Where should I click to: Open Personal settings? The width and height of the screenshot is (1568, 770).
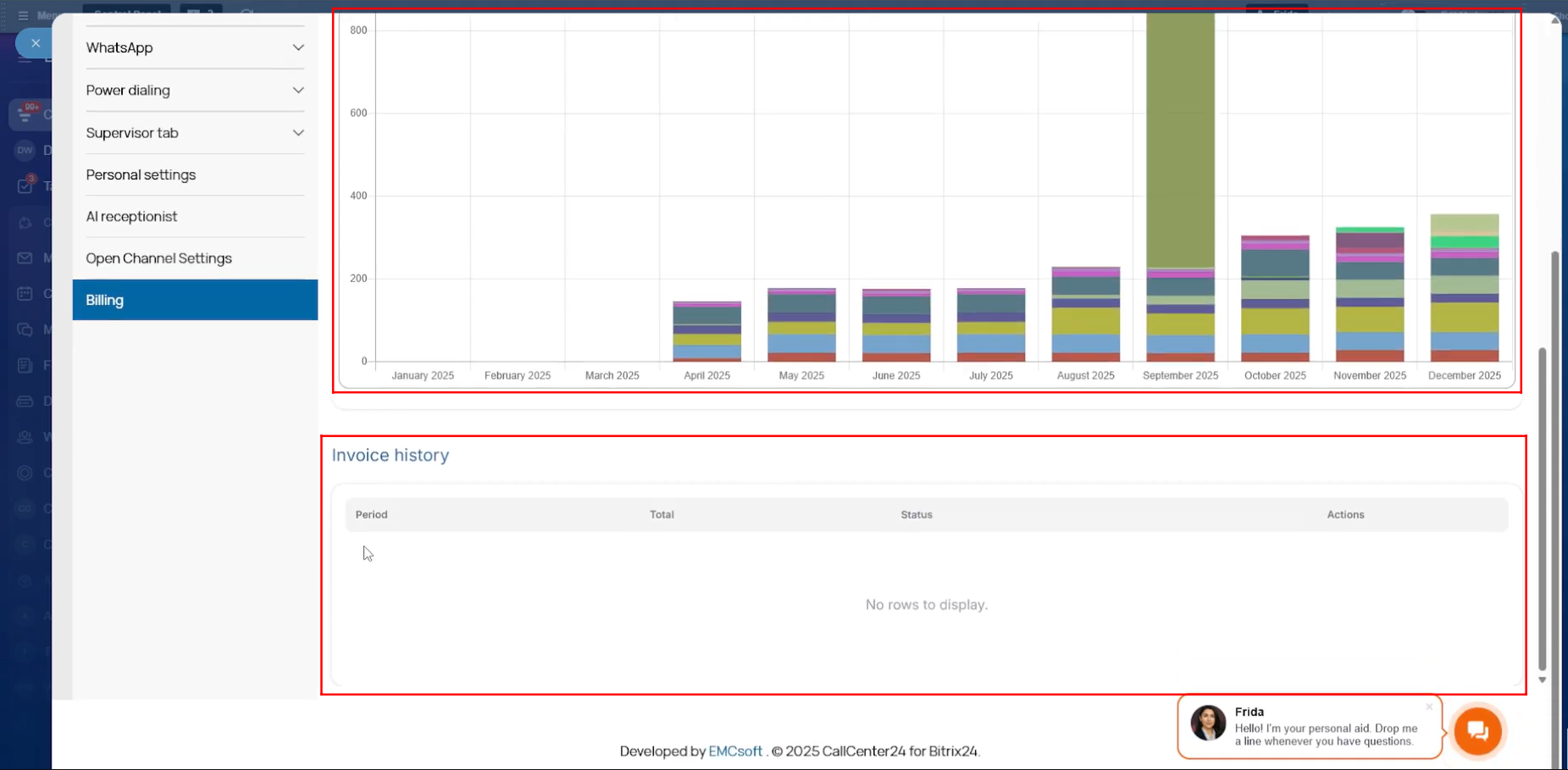pyautogui.click(x=141, y=174)
